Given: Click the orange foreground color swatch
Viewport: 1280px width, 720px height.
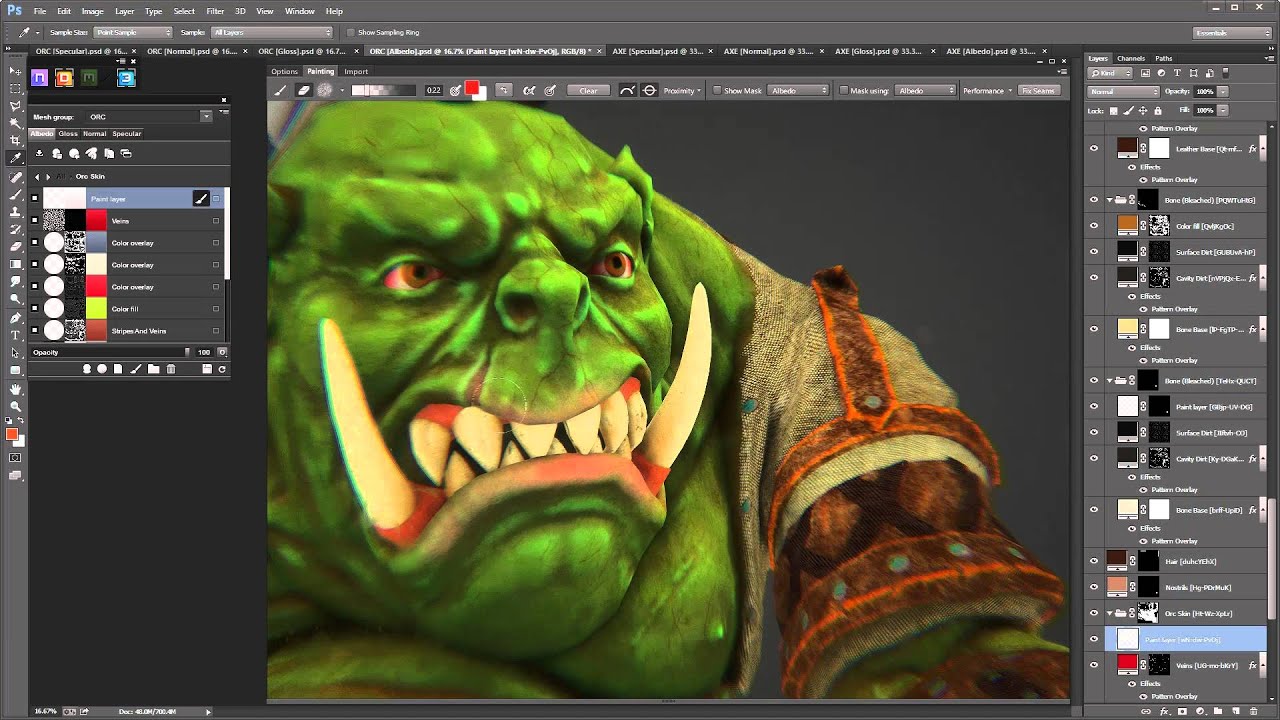Looking at the screenshot, I should point(12,434).
